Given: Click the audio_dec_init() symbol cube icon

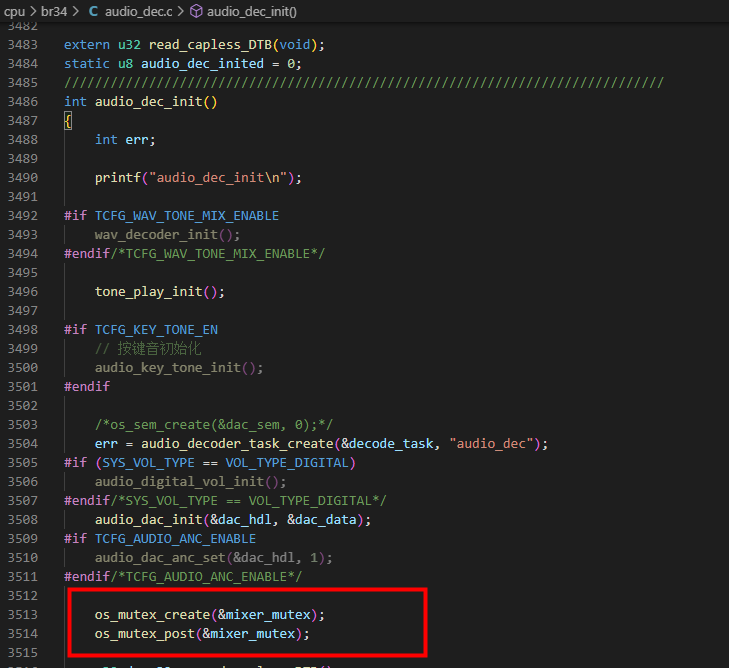Looking at the screenshot, I should click(x=197, y=11).
